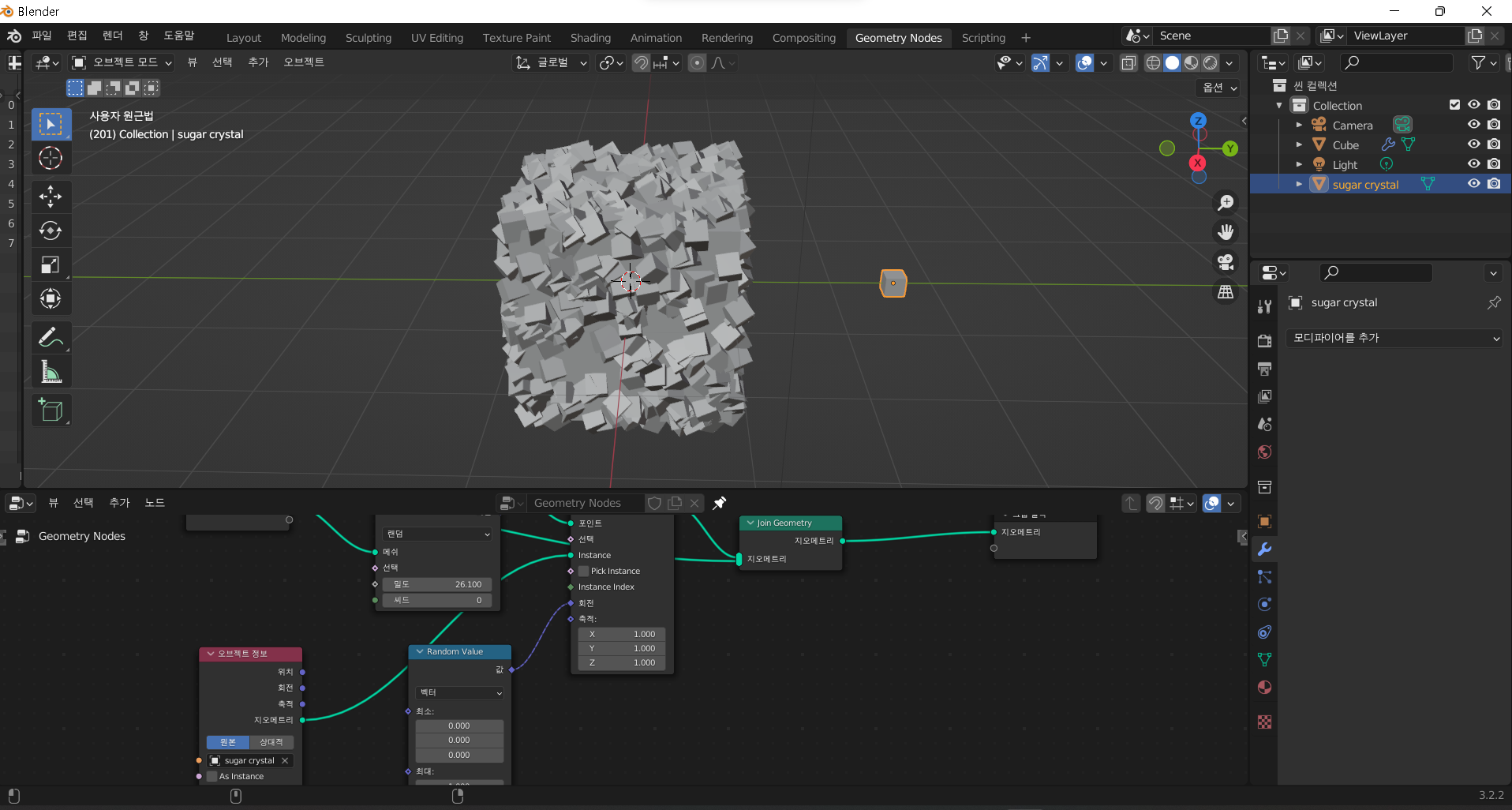Screen dimensions: 1512x810
Task: Click the viewport zoom magnifier icon
Action: [x=1226, y=203]
